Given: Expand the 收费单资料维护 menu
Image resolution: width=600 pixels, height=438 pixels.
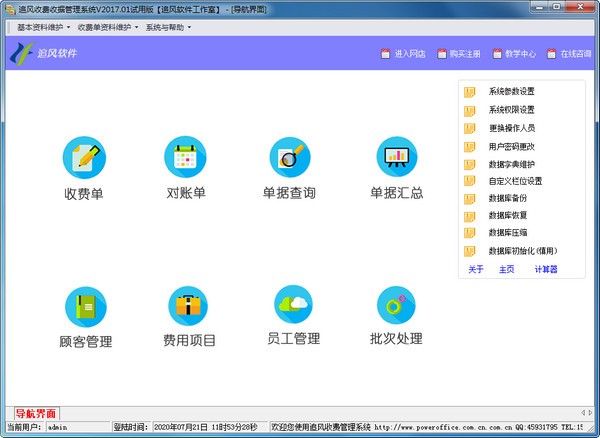Looking at the screenshot, I should 107,27.
